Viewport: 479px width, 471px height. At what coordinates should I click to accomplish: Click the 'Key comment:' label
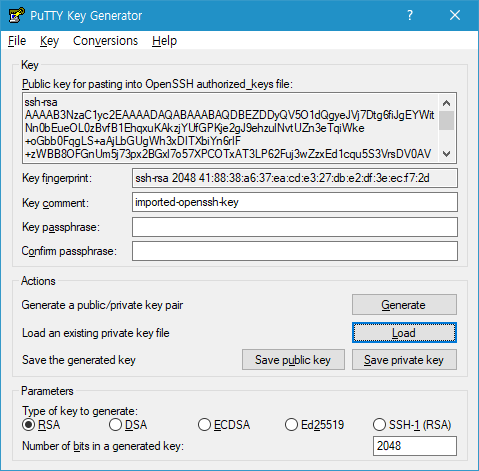[x=55, y=203]
